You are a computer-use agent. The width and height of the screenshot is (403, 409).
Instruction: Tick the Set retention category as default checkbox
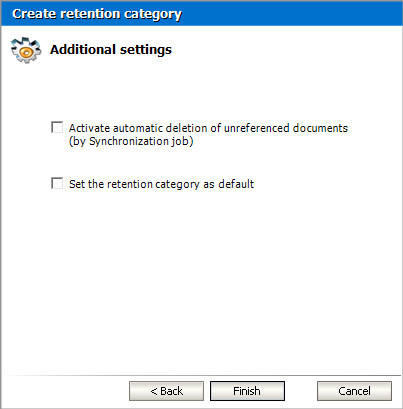(57, 183)
